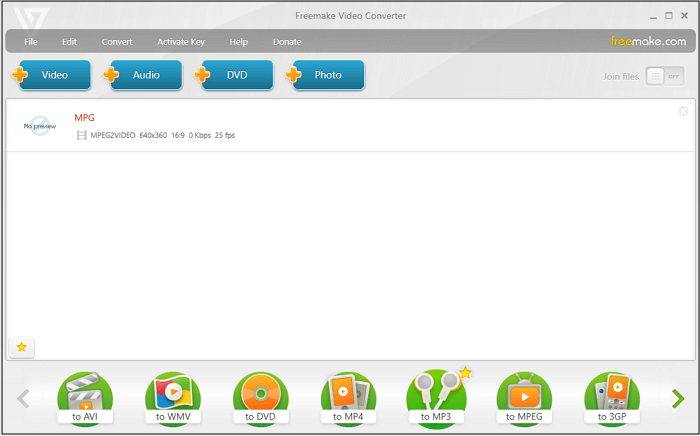Open the Convert menu
This screenshot has width=700, height=436.
tap(117, 42)
